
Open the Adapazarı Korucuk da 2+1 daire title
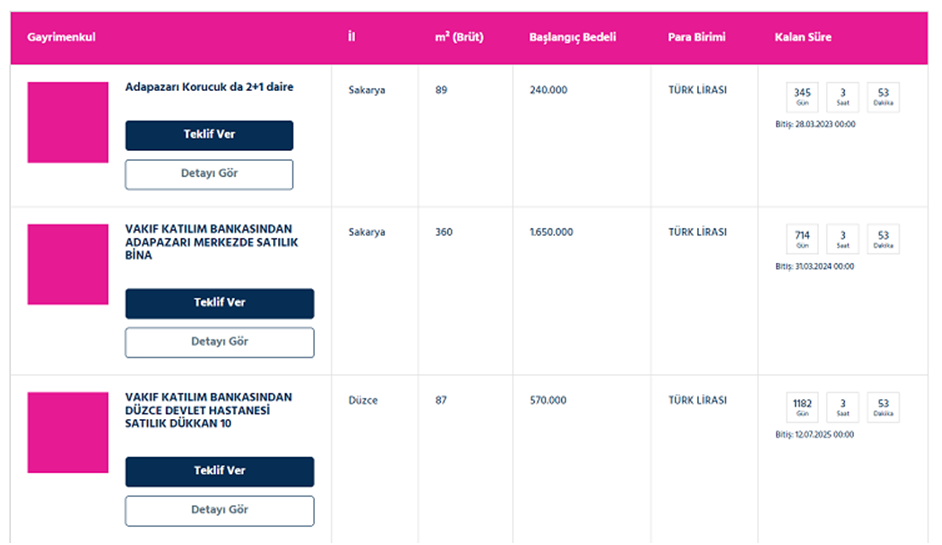tap(209, 87)
